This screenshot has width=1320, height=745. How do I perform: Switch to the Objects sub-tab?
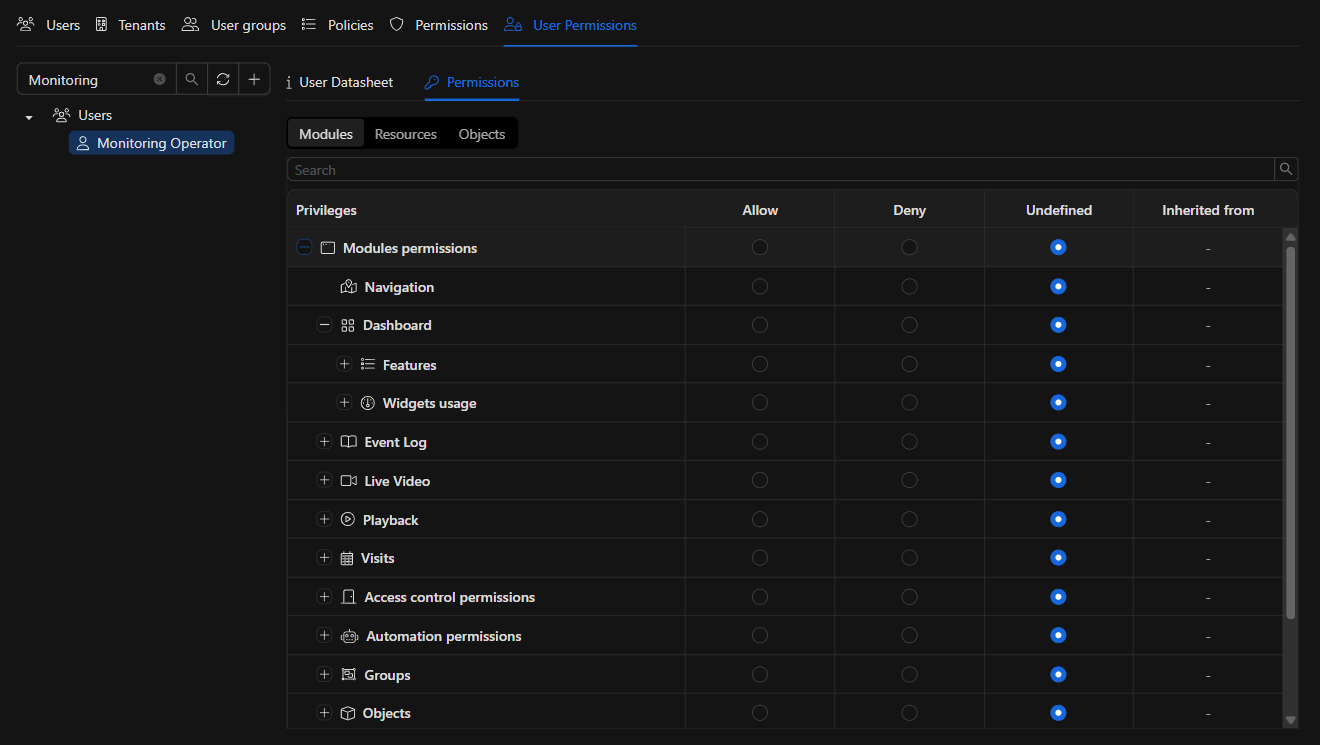click(x=482, y=134)
